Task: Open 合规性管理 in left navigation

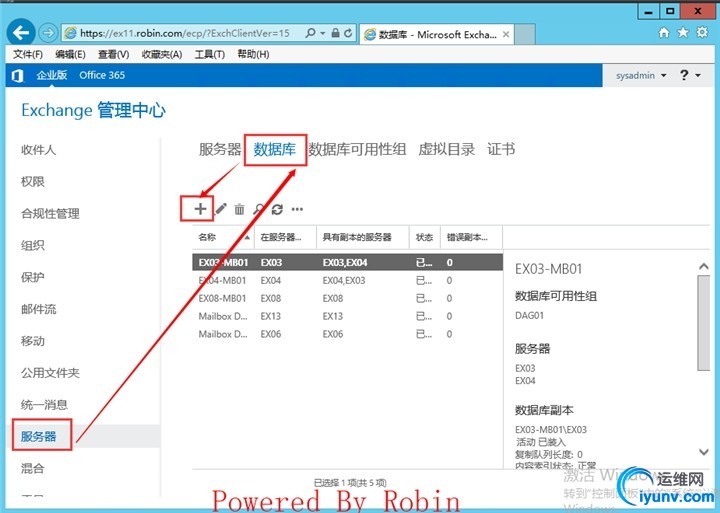Action: click(51, 214)
